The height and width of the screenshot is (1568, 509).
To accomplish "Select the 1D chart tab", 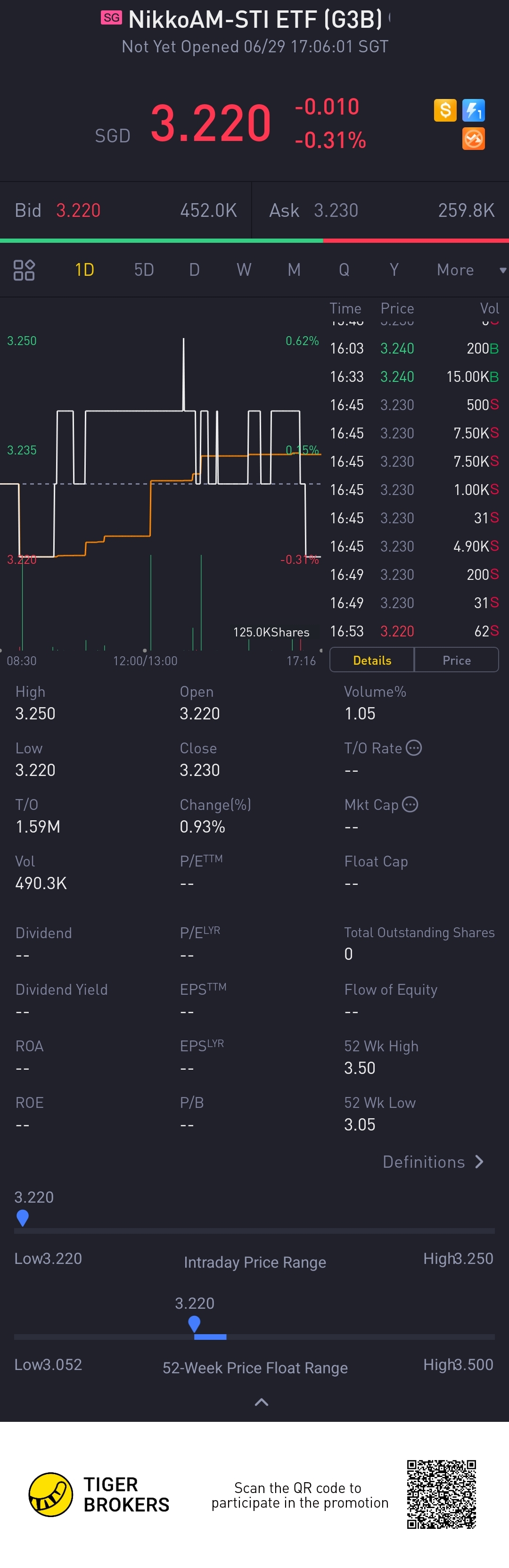I will [x=84, y=270].
